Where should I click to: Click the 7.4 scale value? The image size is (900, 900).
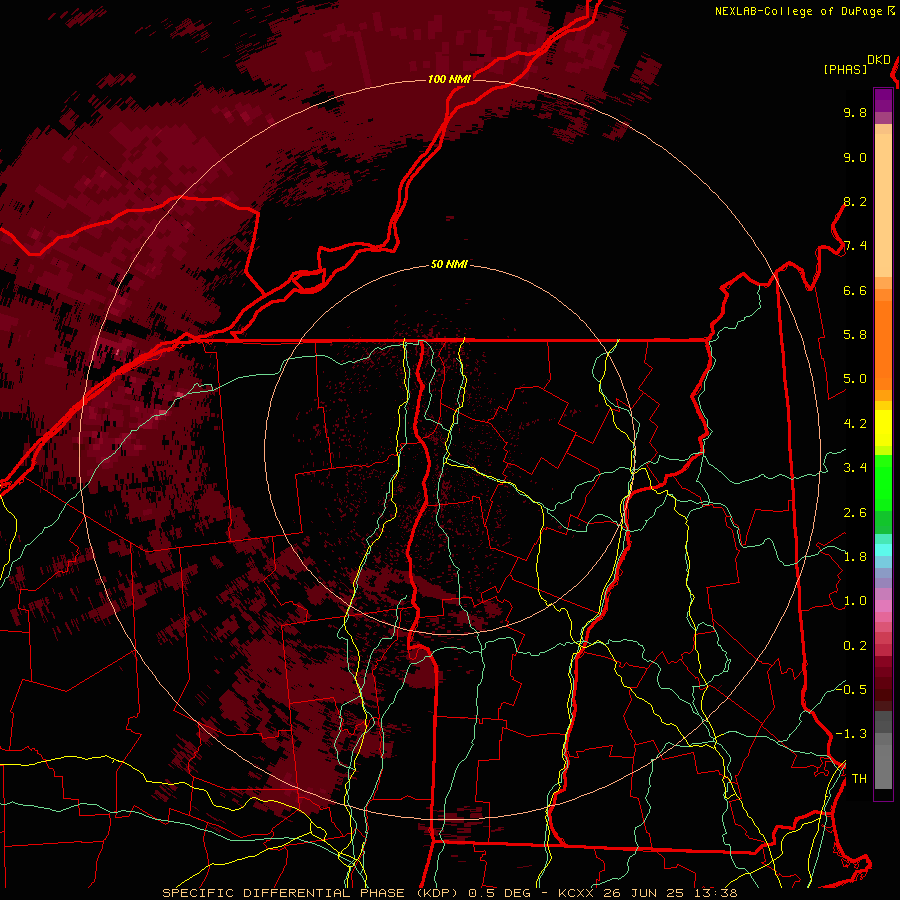click(855, 246)
